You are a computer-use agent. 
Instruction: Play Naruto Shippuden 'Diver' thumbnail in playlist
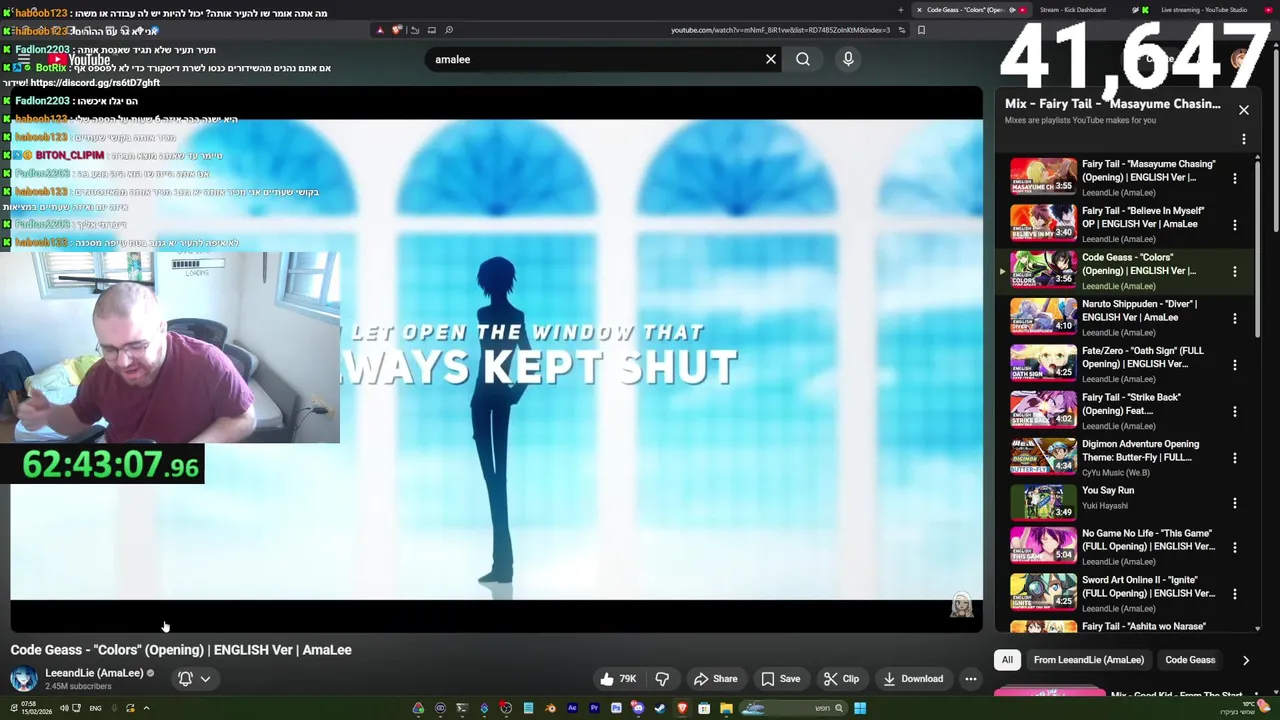[1043, 317]
